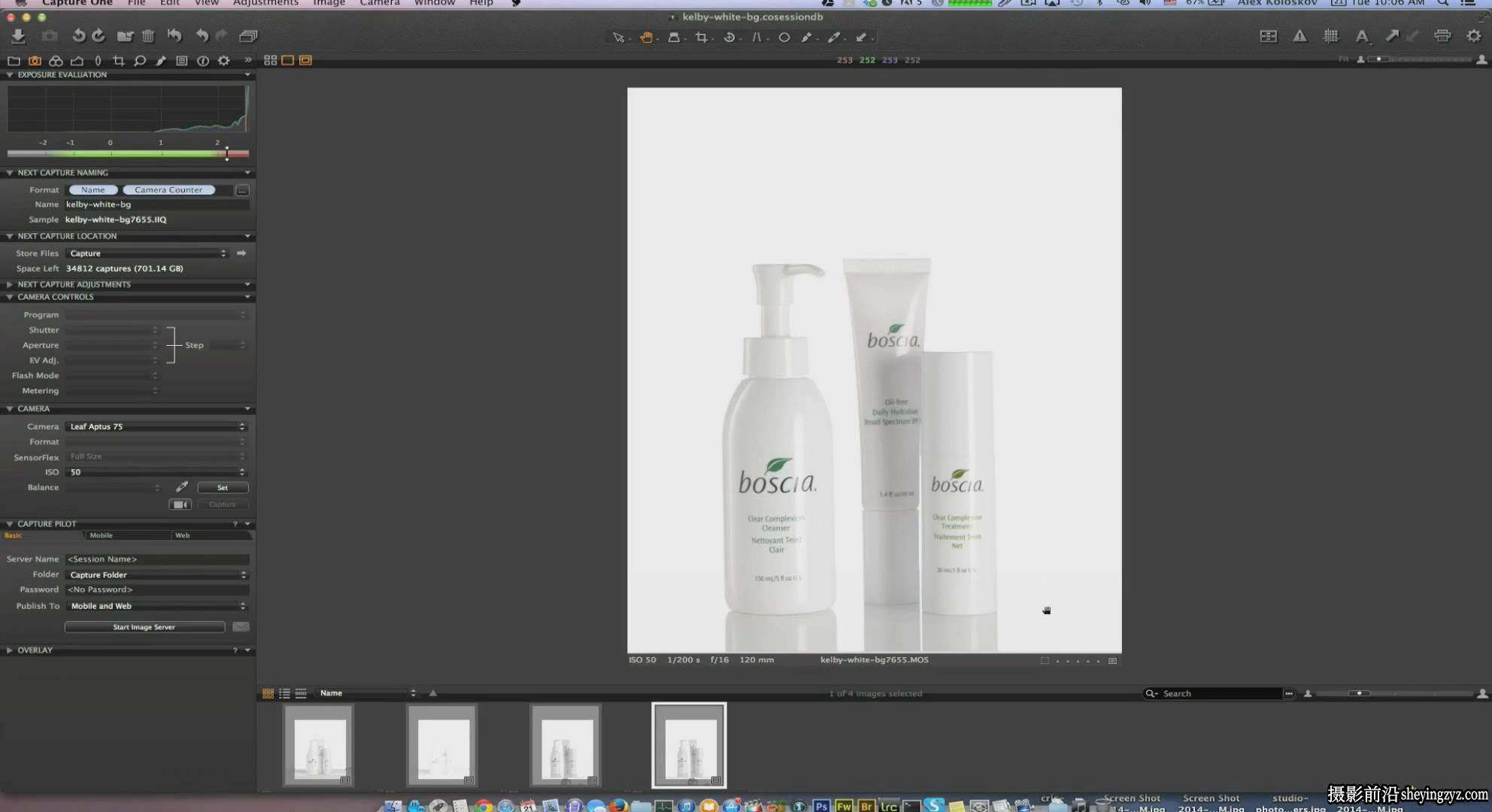Select the Crop tool in cursor toolbar
The height and width of the screenshot is (812, 1492).
702,37
